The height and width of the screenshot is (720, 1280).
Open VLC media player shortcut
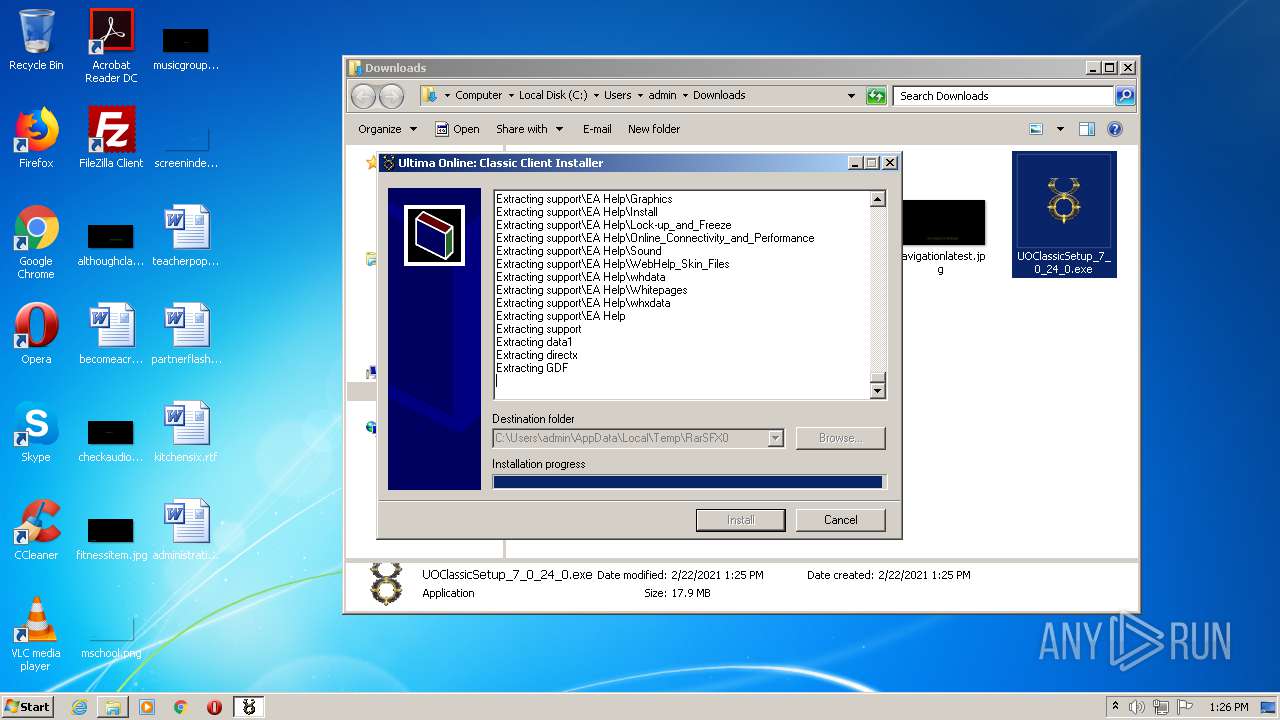36,635
